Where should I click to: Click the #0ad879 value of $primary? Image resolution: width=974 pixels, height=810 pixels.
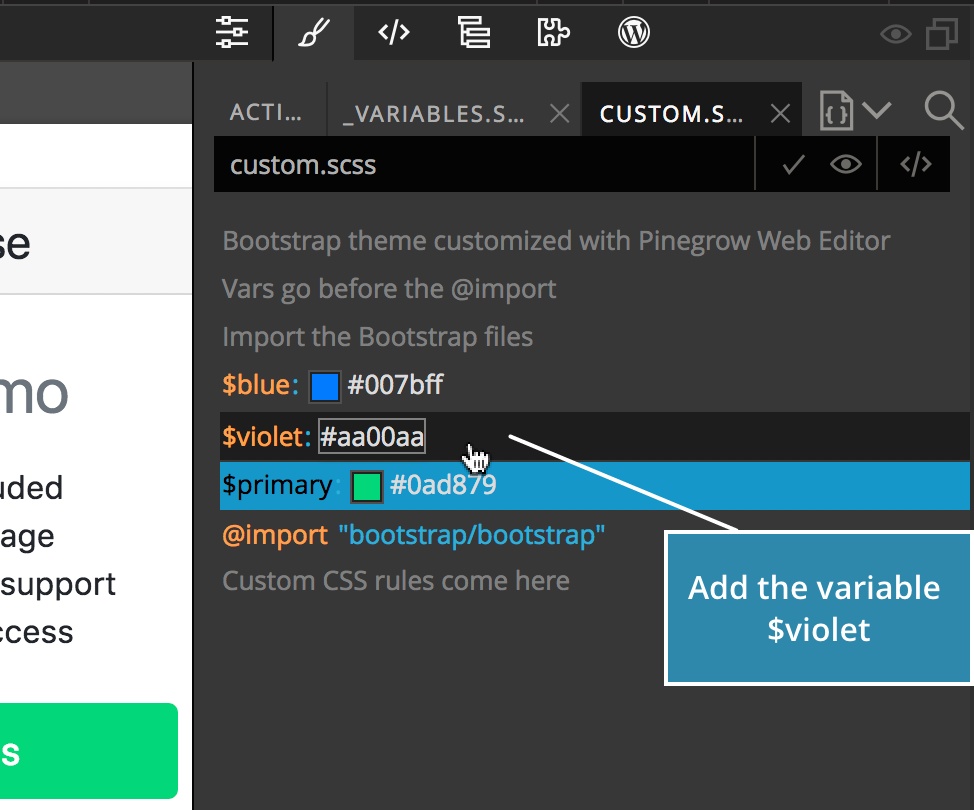(x=443, y=485)
